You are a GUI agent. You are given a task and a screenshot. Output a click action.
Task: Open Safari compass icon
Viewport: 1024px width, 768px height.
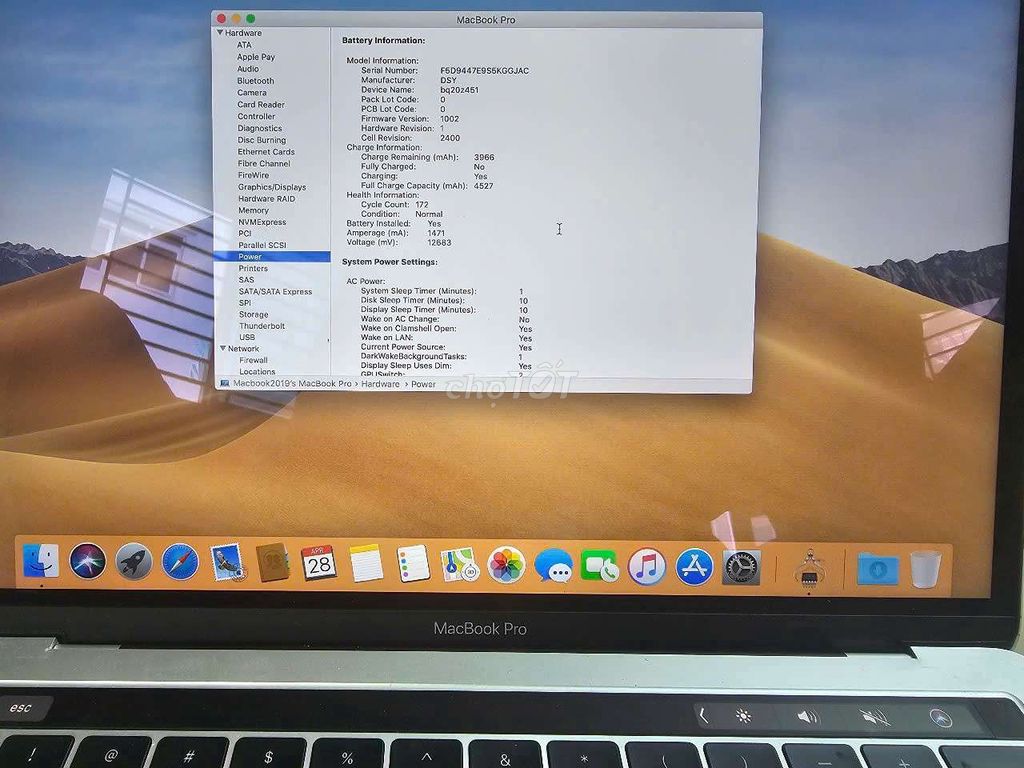click(x=180, y=562)
